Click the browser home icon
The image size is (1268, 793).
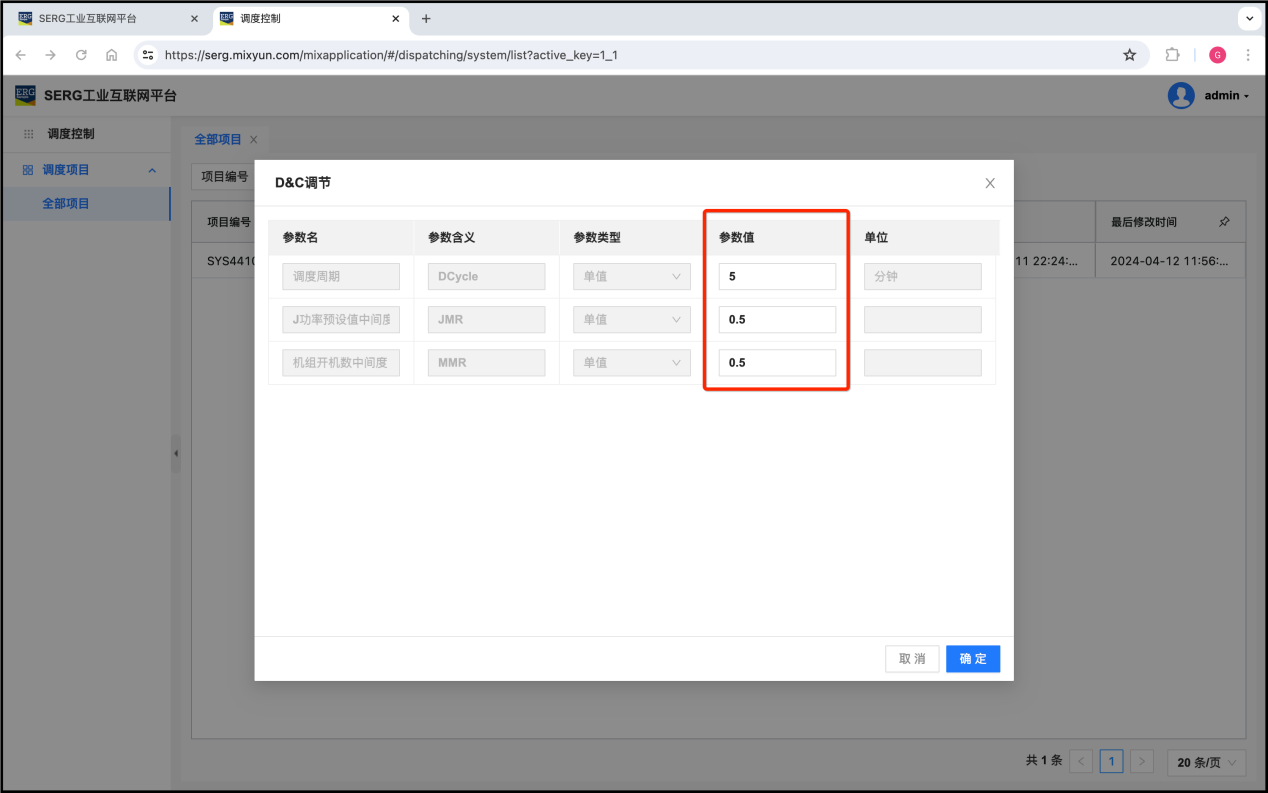tap(111, 55)
